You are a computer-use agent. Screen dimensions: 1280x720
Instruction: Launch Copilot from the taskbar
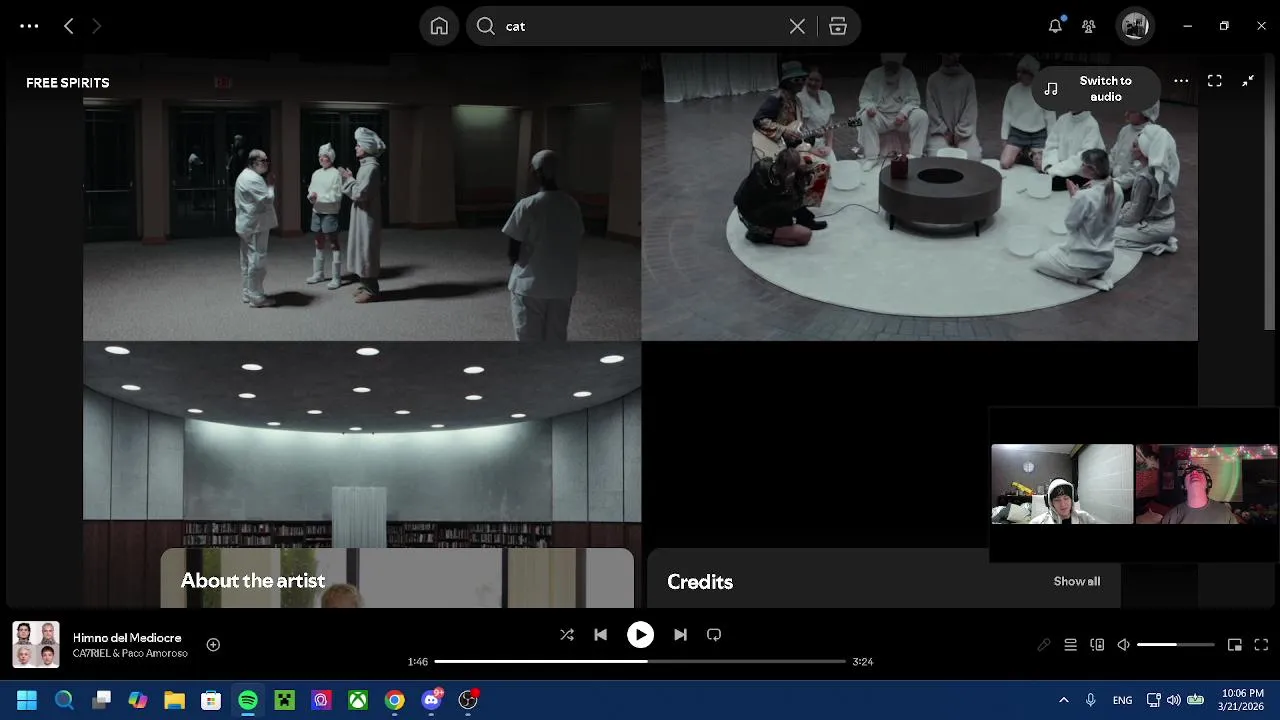[138, 700]
